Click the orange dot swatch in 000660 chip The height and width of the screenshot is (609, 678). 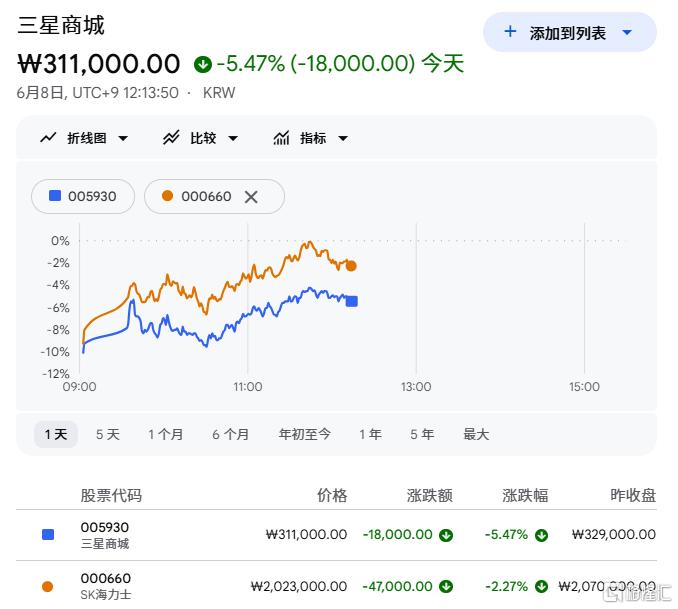[x=167, y=196]
